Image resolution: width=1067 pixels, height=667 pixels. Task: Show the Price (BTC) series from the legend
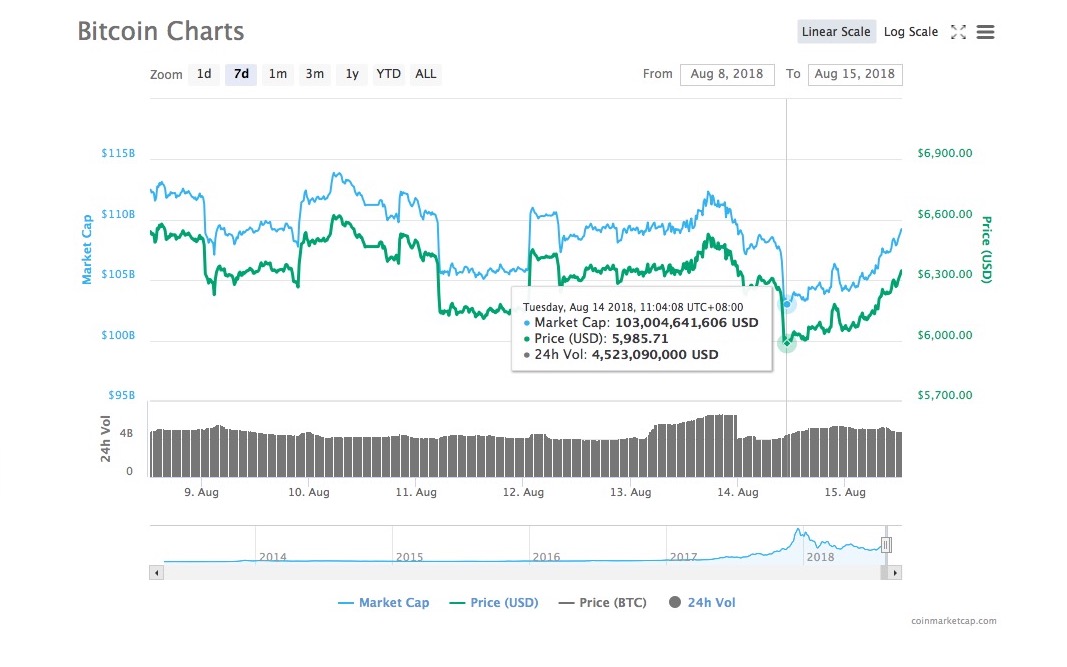(x=602, y=603)
